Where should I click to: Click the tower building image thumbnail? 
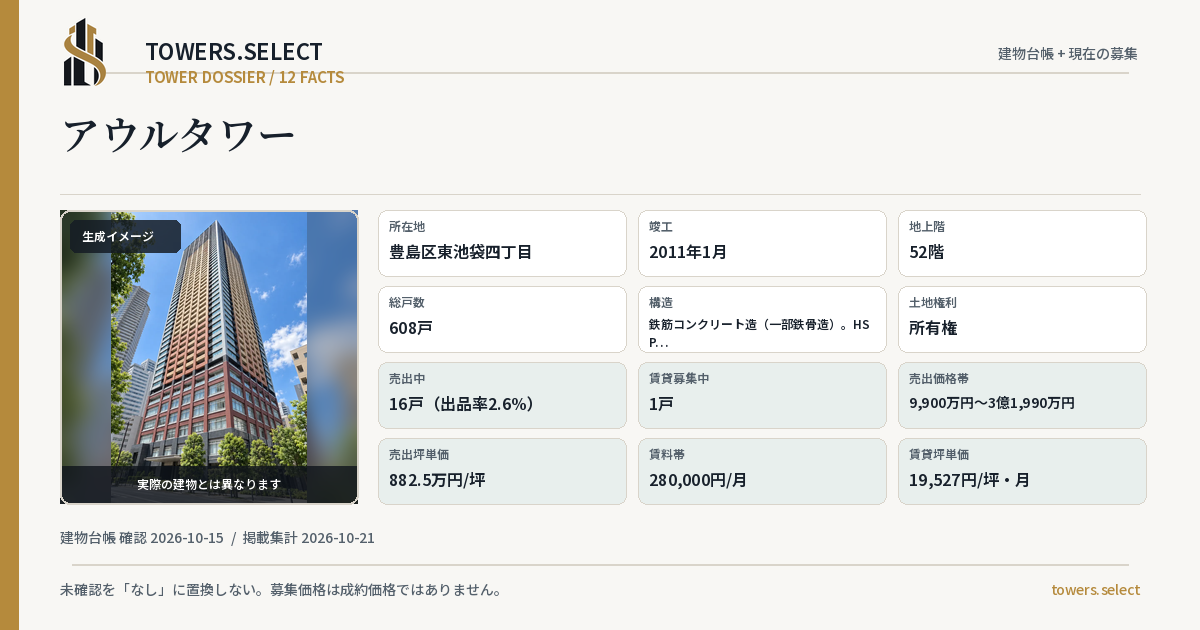pos(209,357)
